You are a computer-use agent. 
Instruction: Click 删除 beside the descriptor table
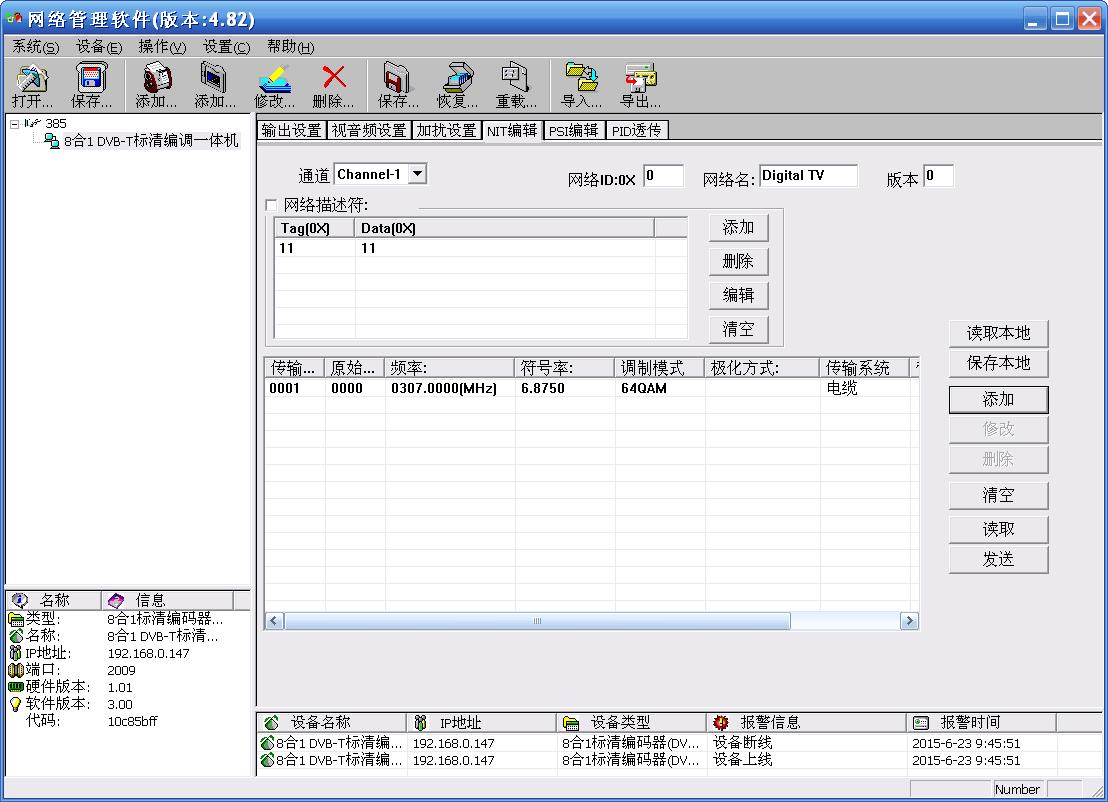pyautogui.click(x=738, y=261)
